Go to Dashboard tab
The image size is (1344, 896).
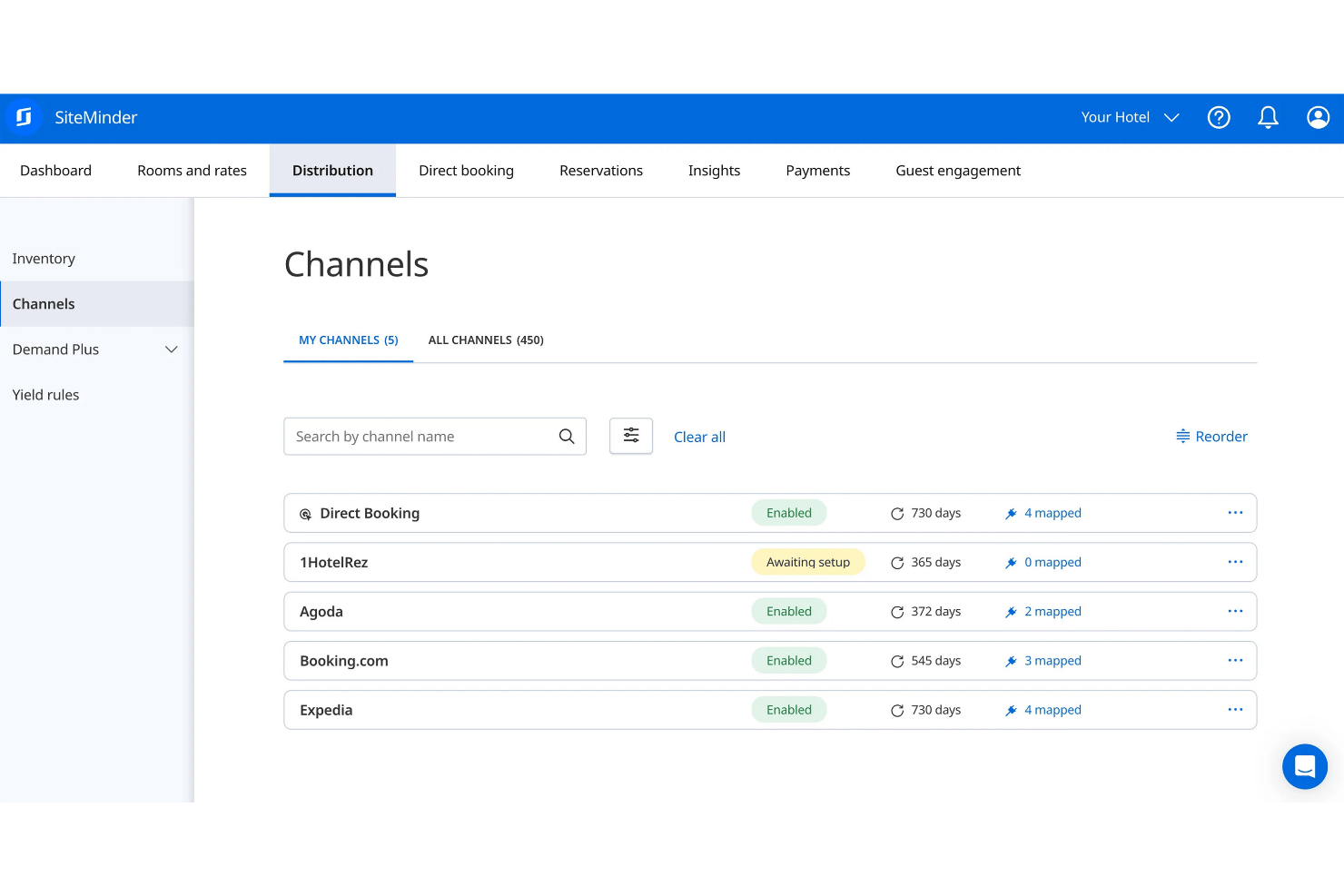[x=55, y=171]
